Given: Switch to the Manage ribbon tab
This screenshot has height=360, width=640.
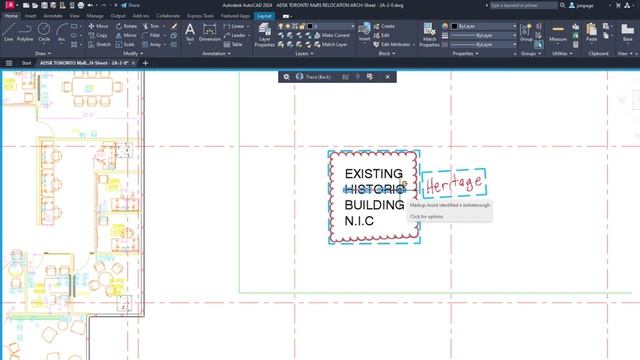Looking at the screenshot, I should (x=95, y=16).
